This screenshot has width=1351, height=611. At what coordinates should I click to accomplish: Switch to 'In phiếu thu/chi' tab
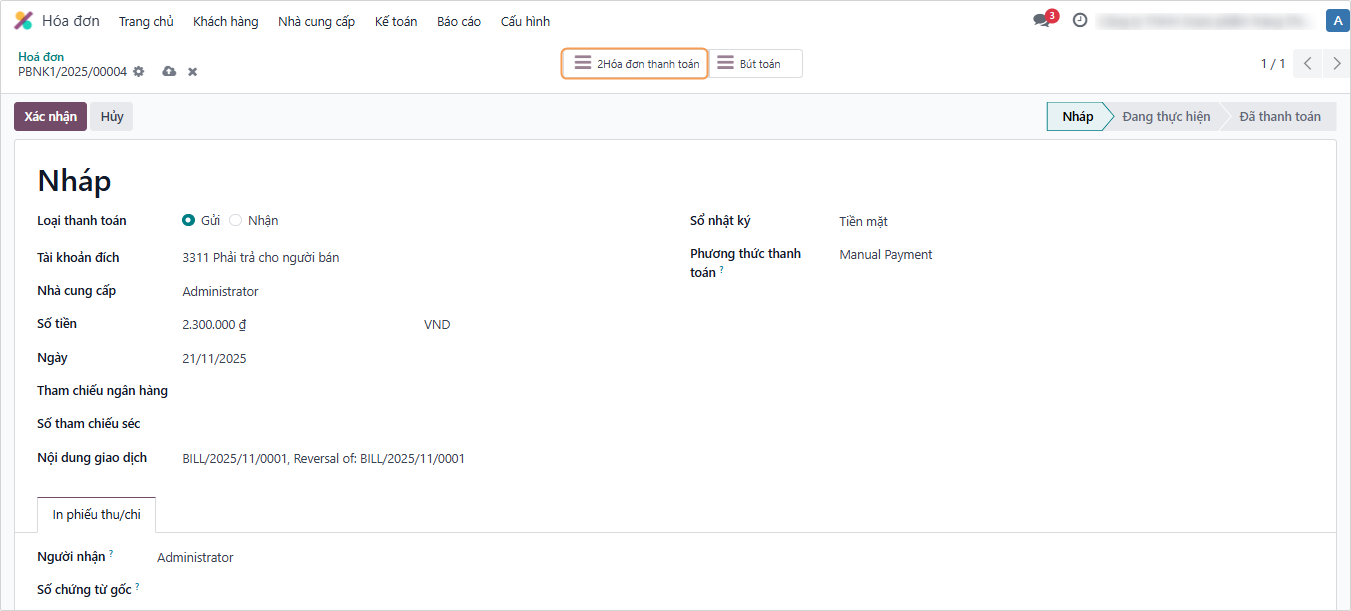pos(96,515)
